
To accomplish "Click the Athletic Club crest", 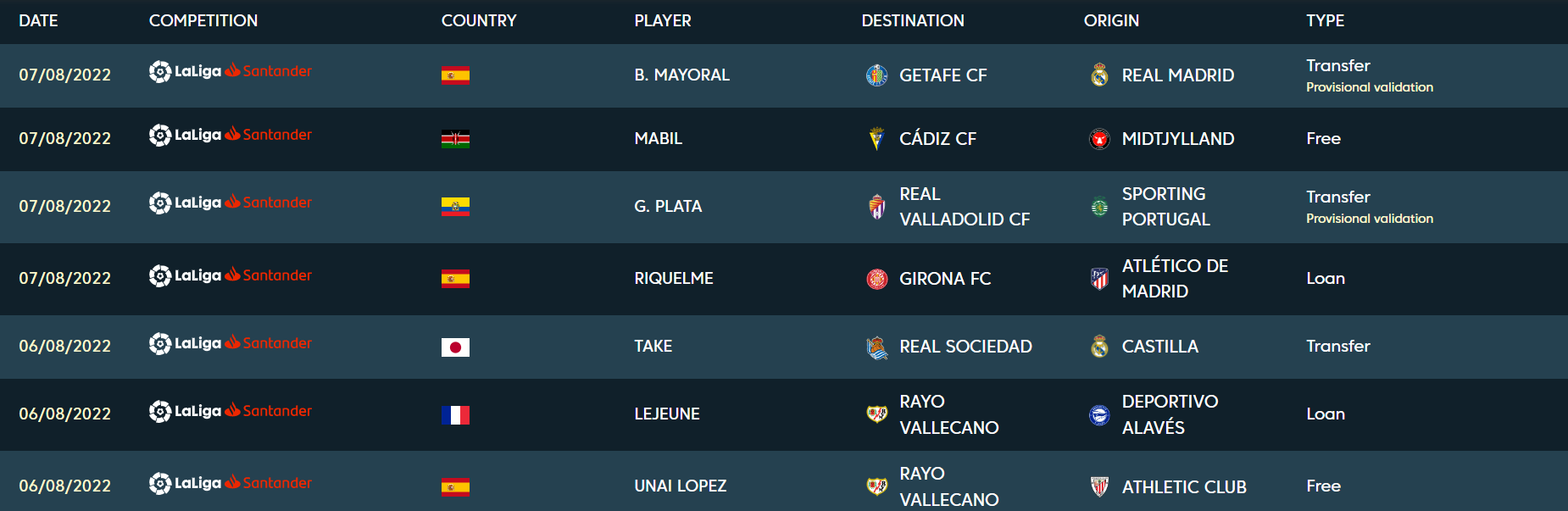I will coord(1099,486).
